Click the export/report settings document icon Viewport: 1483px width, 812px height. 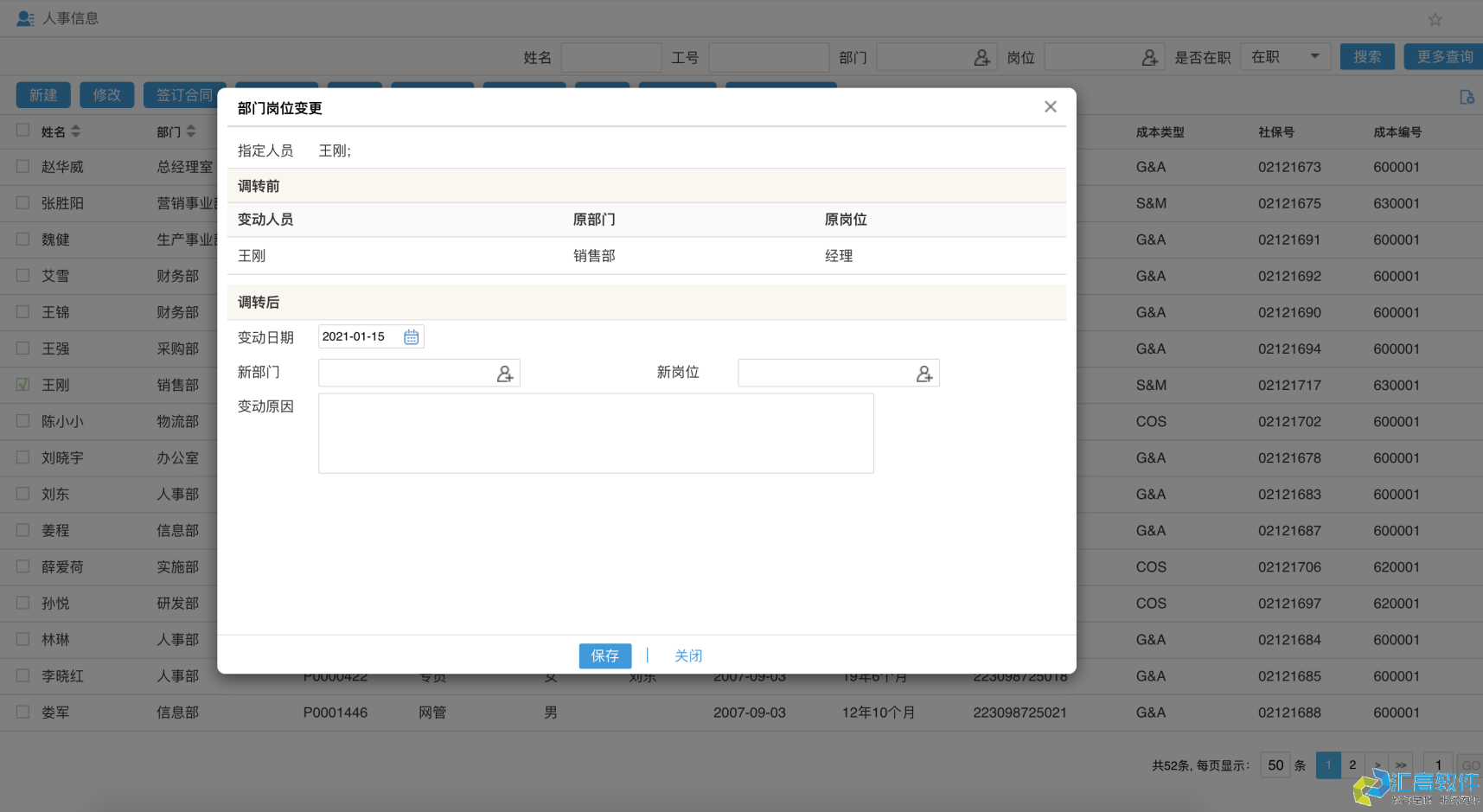click(1467, 97)
